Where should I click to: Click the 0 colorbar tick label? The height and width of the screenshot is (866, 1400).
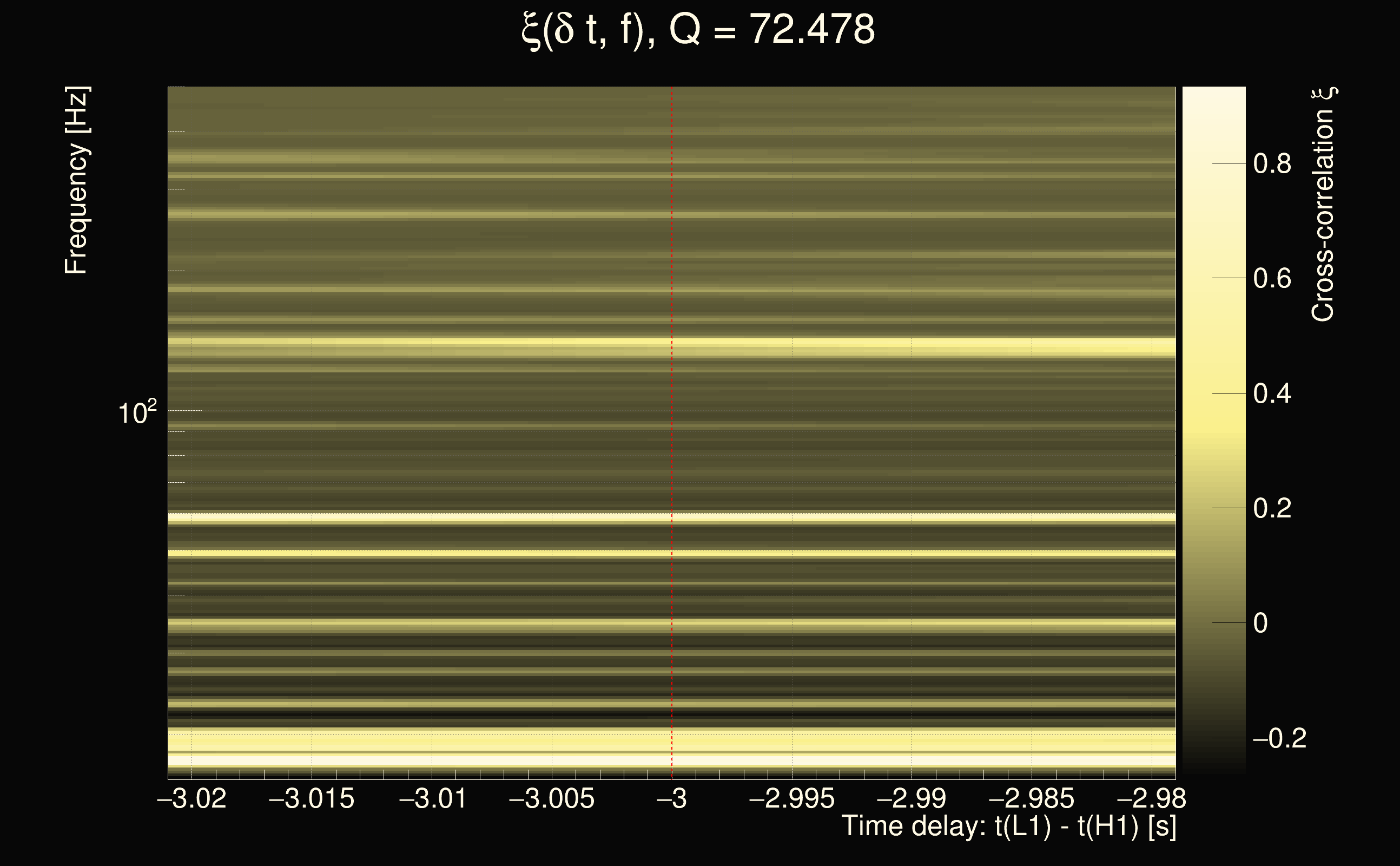point(1260,623)
